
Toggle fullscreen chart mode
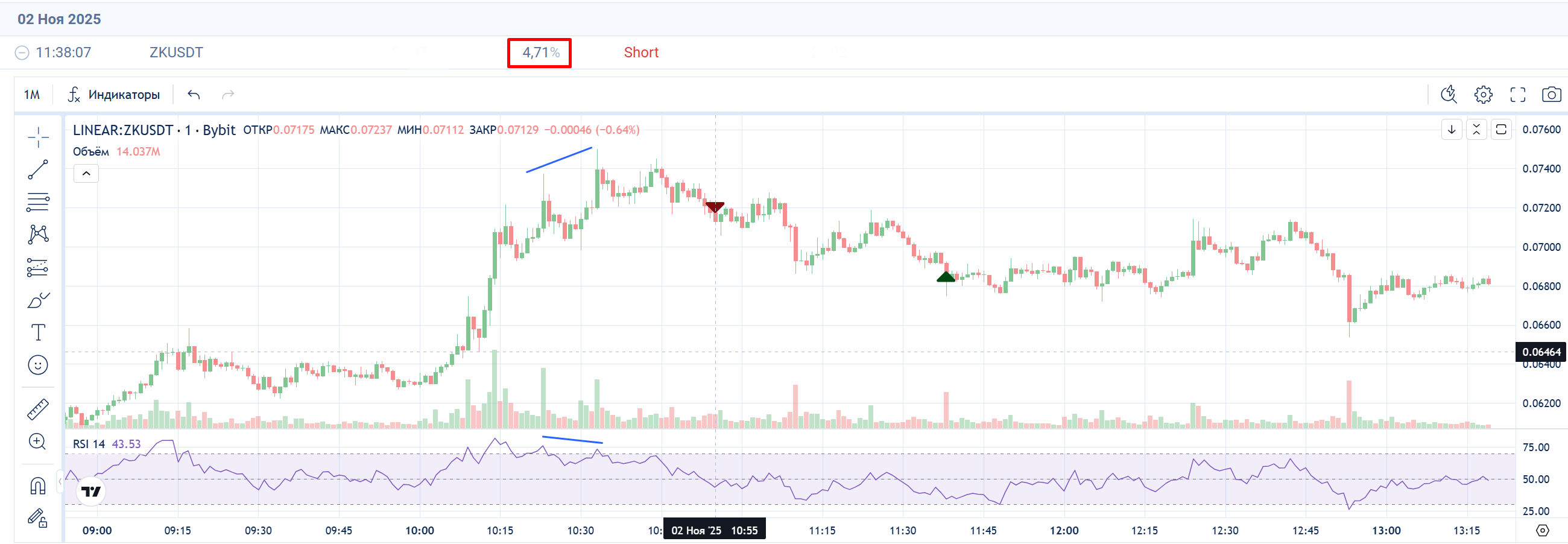tap(1517, 94)
